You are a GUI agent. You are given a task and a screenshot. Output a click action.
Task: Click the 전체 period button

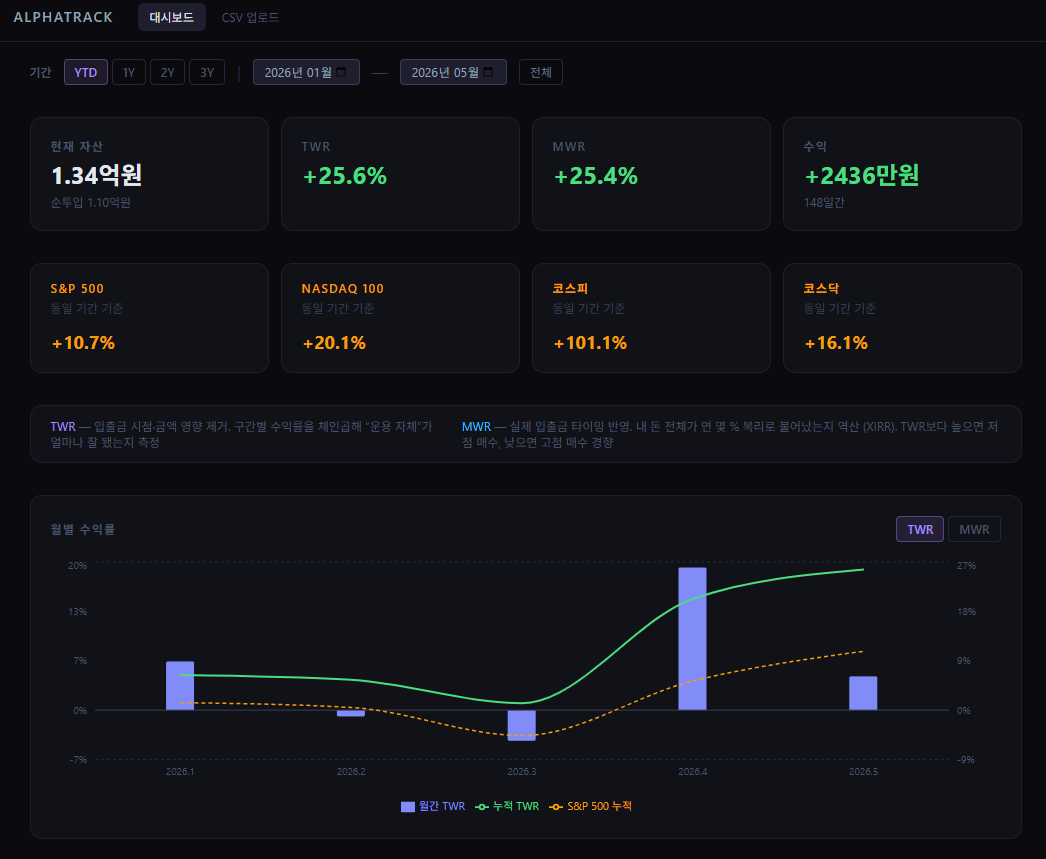pos(540,72)
